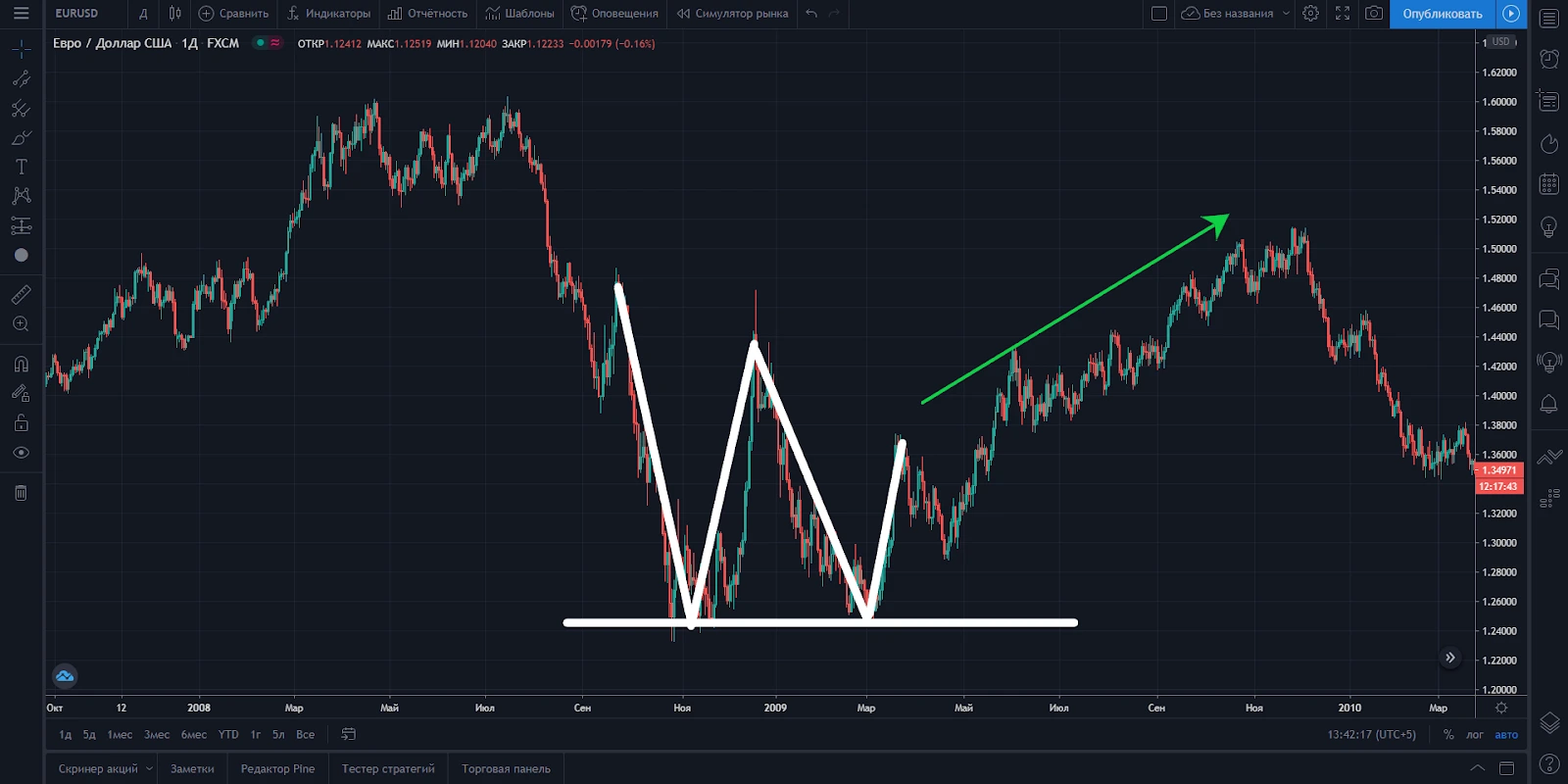Toggle lock all drawing tools
This screenshot has width=1568, height=784.
pyautogui.click(x=21, y=423)
